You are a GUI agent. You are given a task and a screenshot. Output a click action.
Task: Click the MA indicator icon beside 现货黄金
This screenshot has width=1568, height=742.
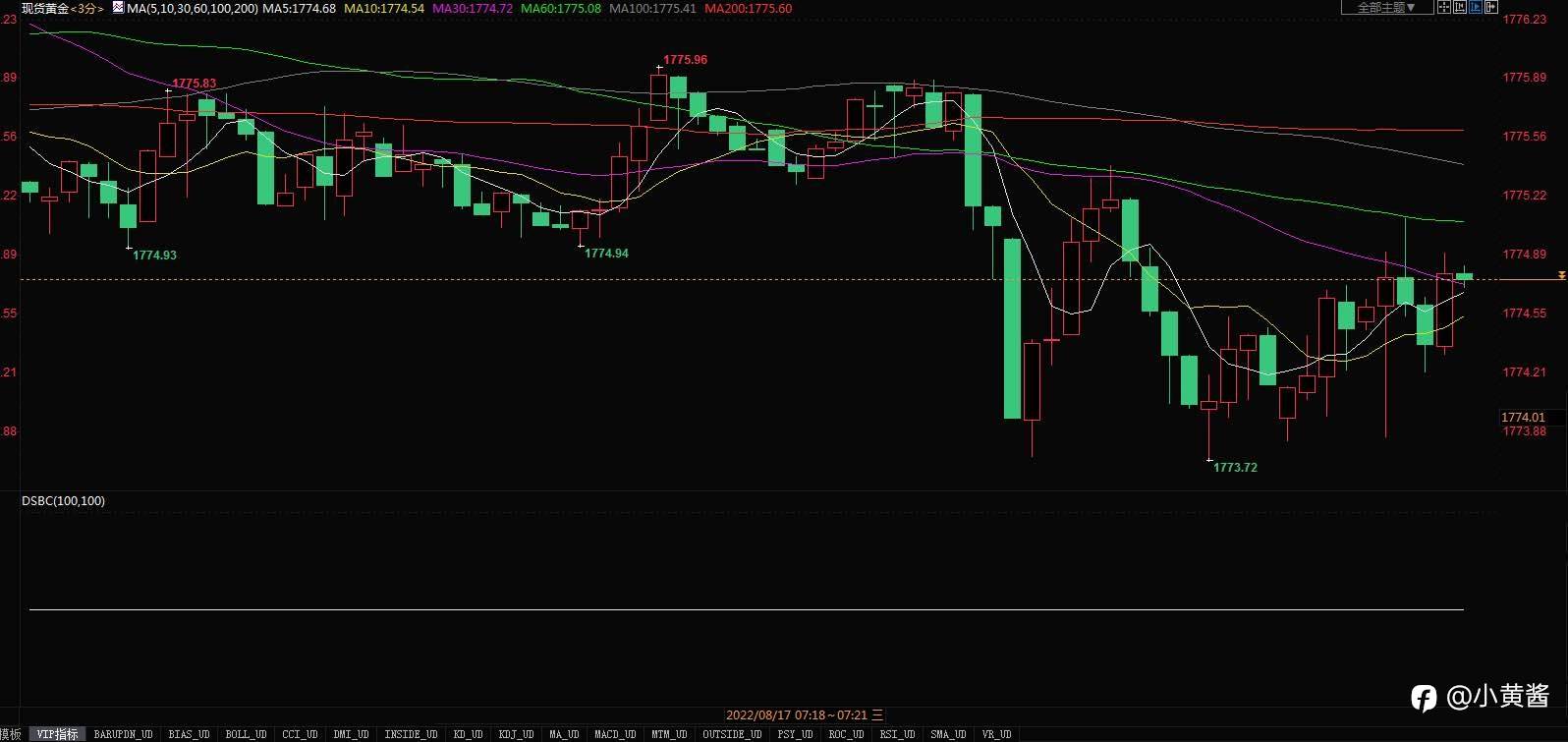(118, 7)
